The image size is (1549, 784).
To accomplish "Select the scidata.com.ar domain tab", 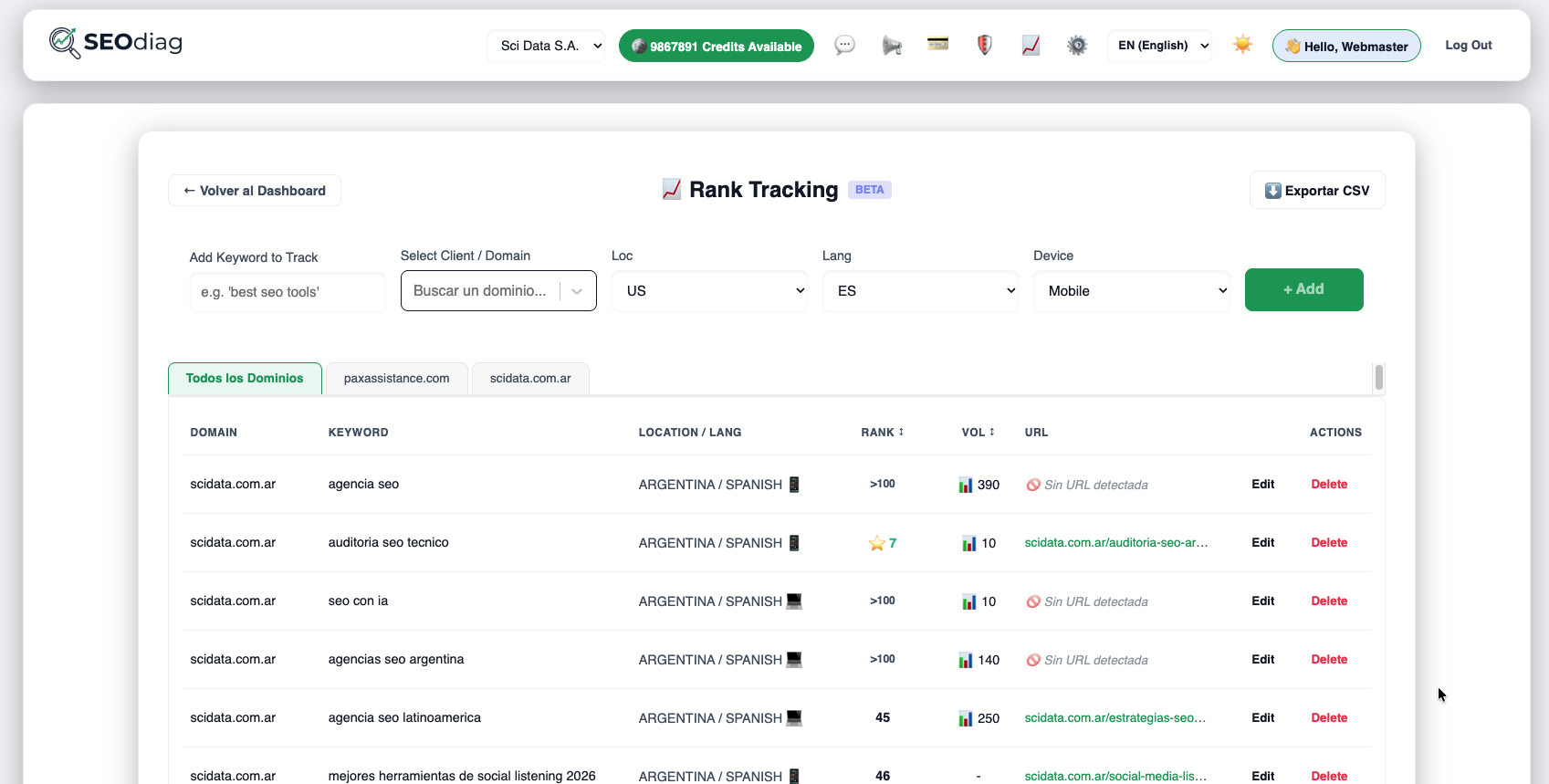I will (x=530, y=379).
